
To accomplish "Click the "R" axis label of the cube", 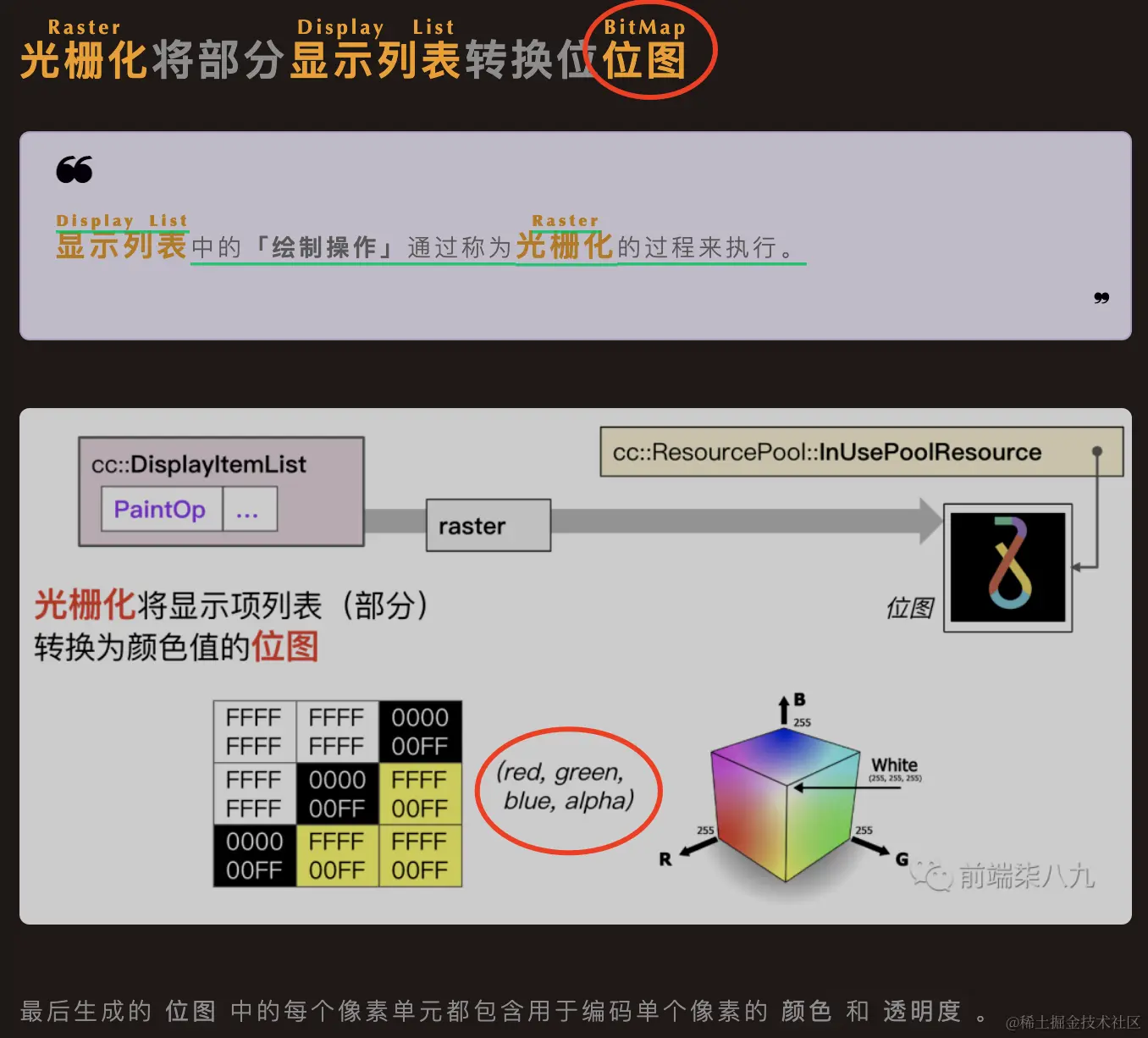I will point(665,859).
